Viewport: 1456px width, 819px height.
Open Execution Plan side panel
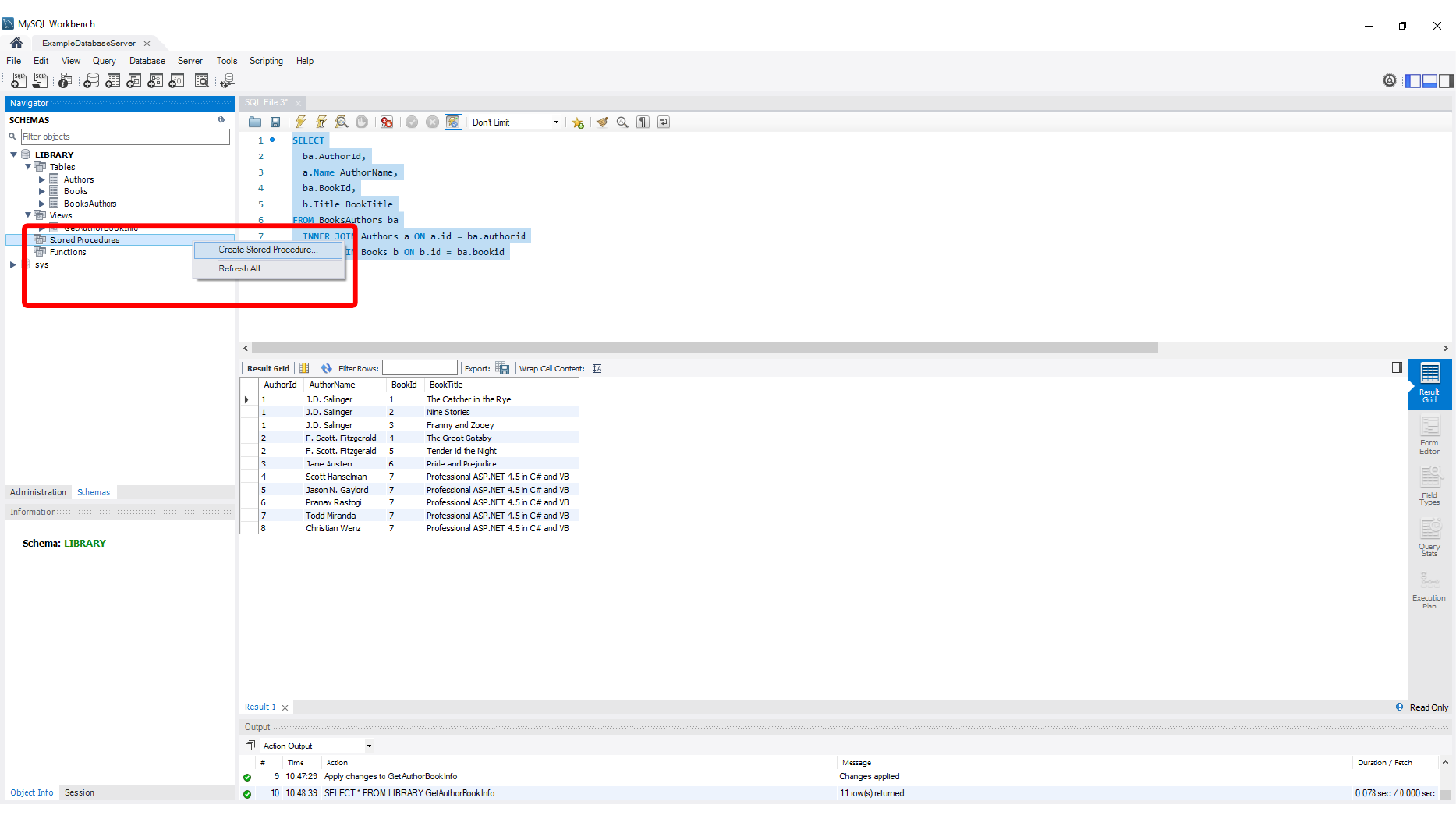click(x=1429, y=590)
